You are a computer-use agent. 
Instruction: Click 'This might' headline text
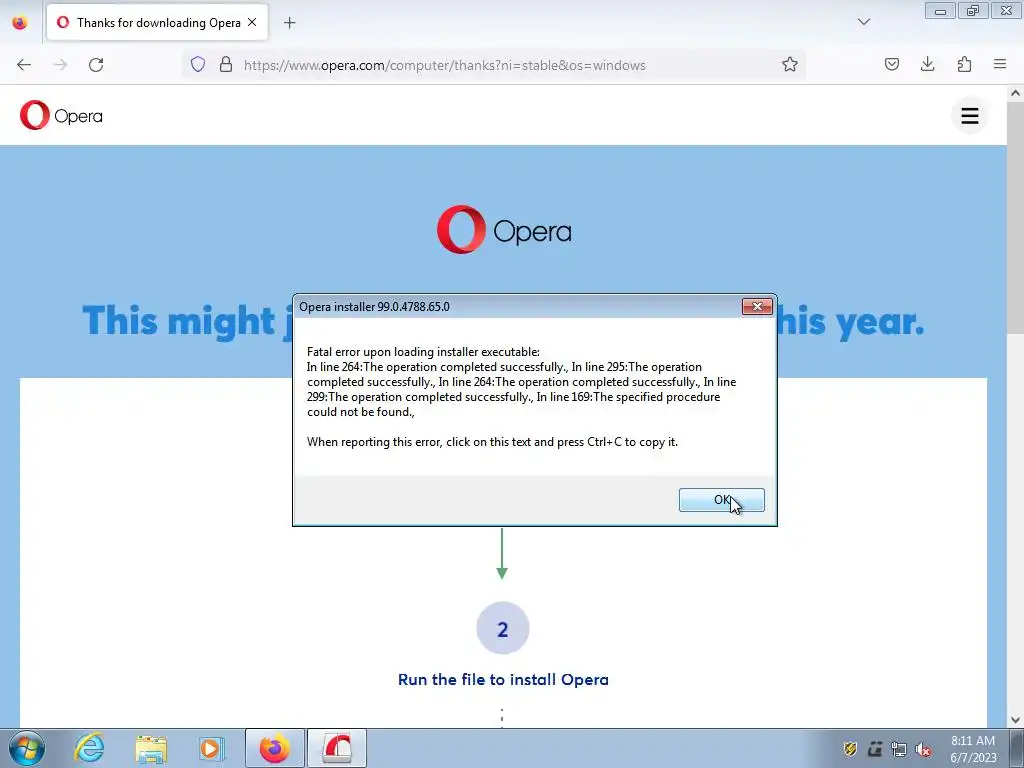coord(180,321)
